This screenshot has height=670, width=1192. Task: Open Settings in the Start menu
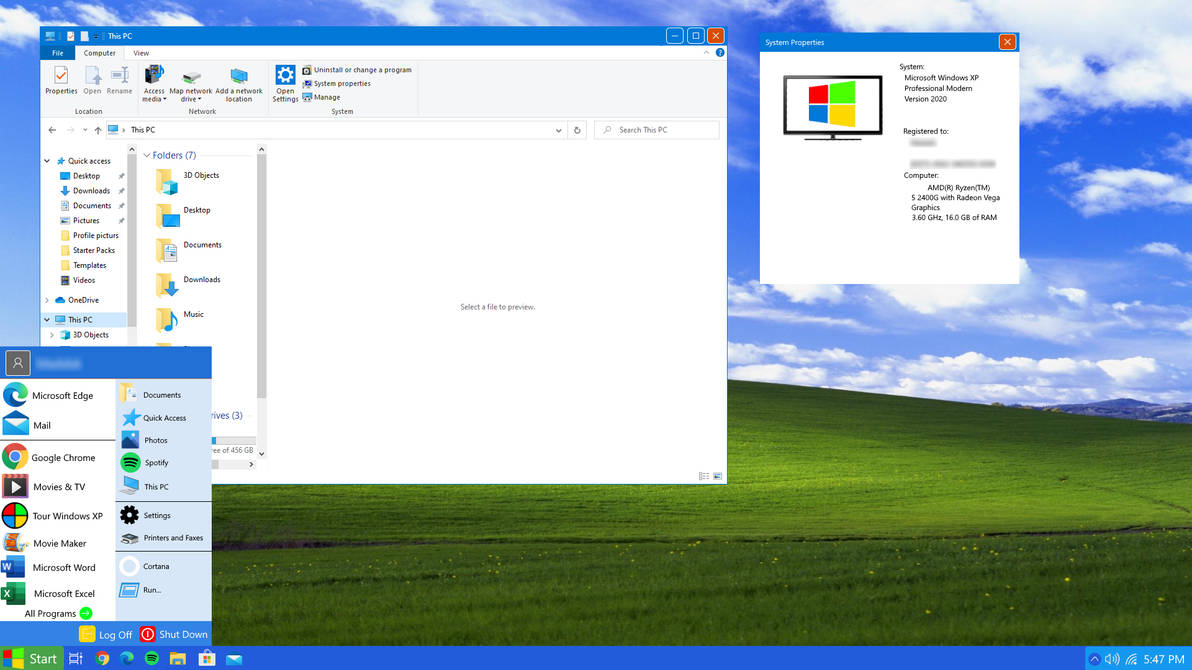pyautogui.click(x=146, y=515)
